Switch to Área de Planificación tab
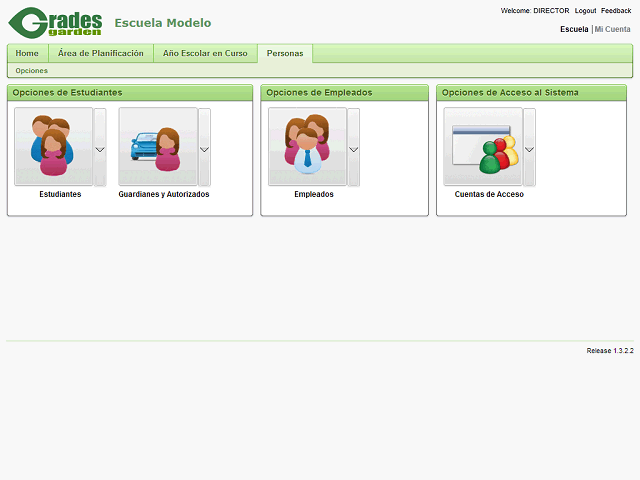This screenshot has width=640, height=480. click(x=101, y=53)
